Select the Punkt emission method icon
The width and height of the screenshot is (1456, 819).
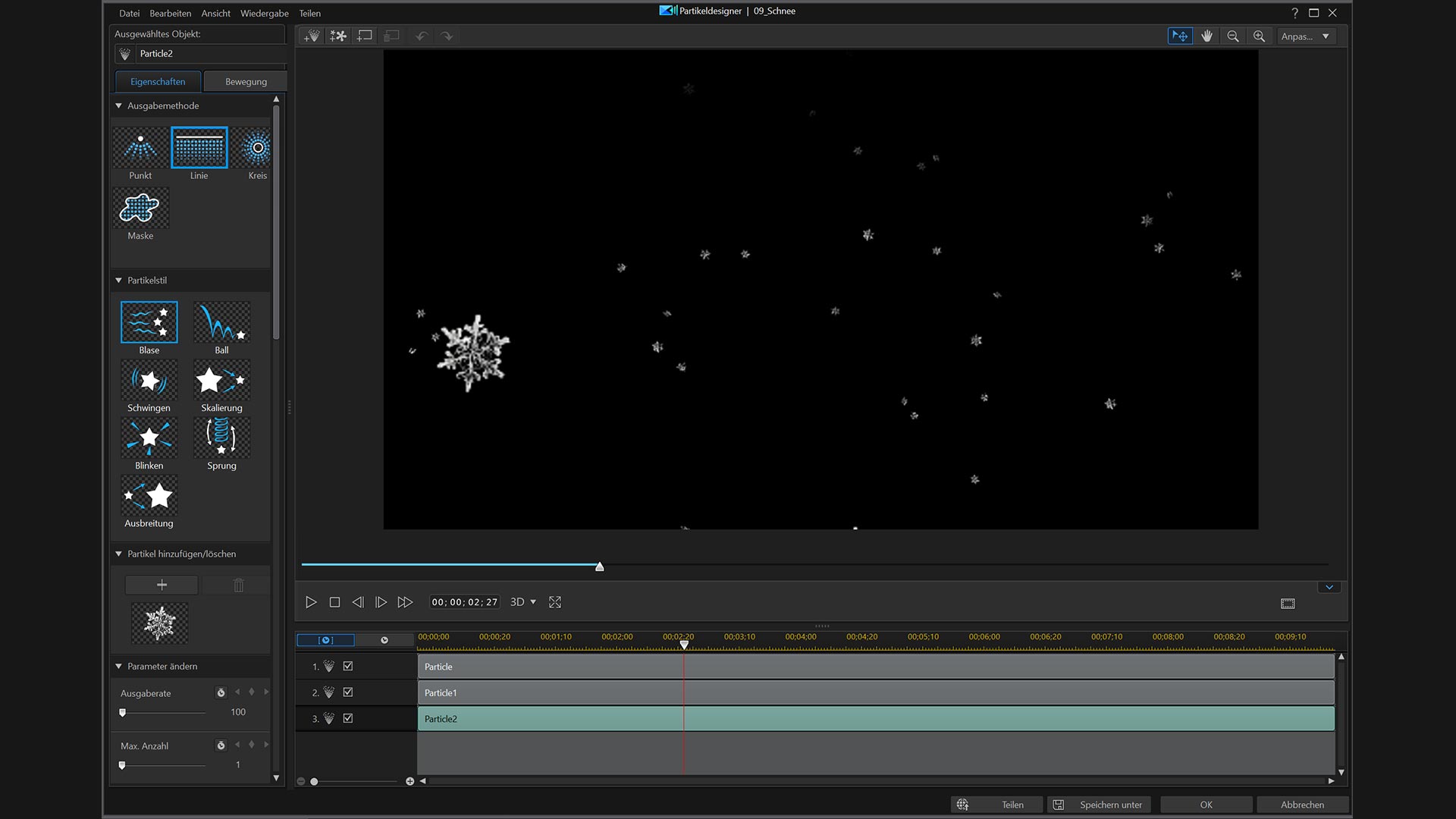click(140, 148)
